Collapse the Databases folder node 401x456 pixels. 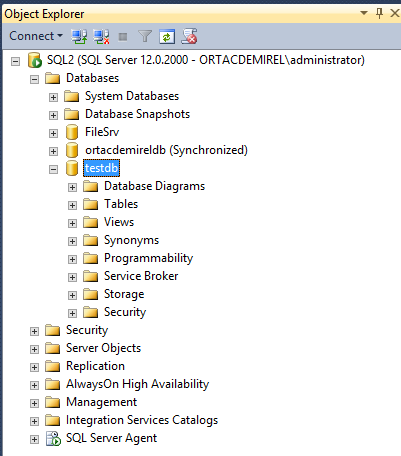(x=34, y=79)
